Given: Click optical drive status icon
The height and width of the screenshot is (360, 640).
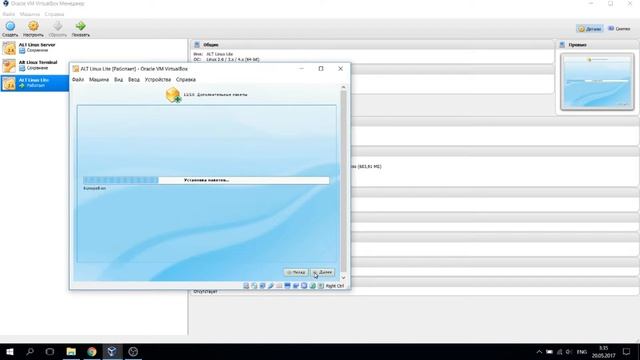Looking at the screenshot, I should pyautogui.click(x=254, y=286).
